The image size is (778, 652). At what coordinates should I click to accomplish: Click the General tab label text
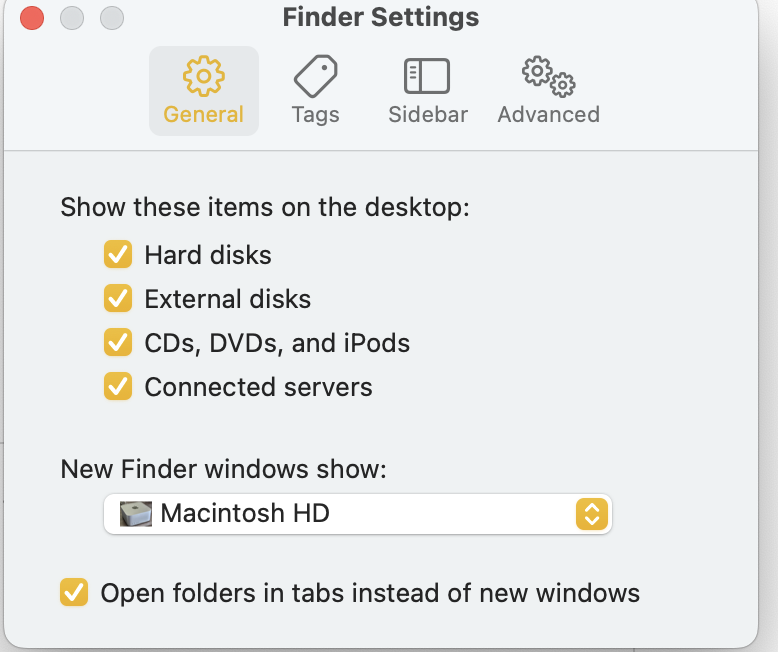click(204, 114)
